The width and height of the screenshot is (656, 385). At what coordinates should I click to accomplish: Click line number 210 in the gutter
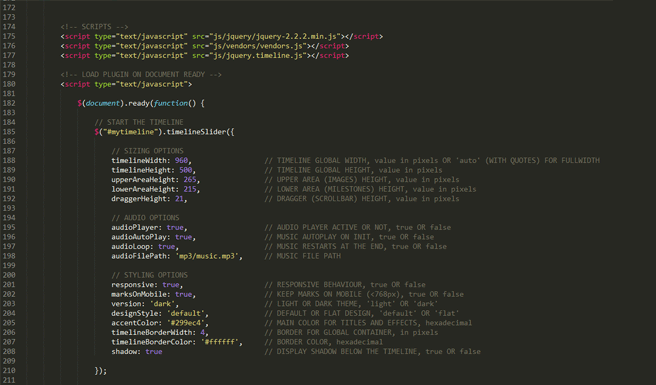click(9, 371)
